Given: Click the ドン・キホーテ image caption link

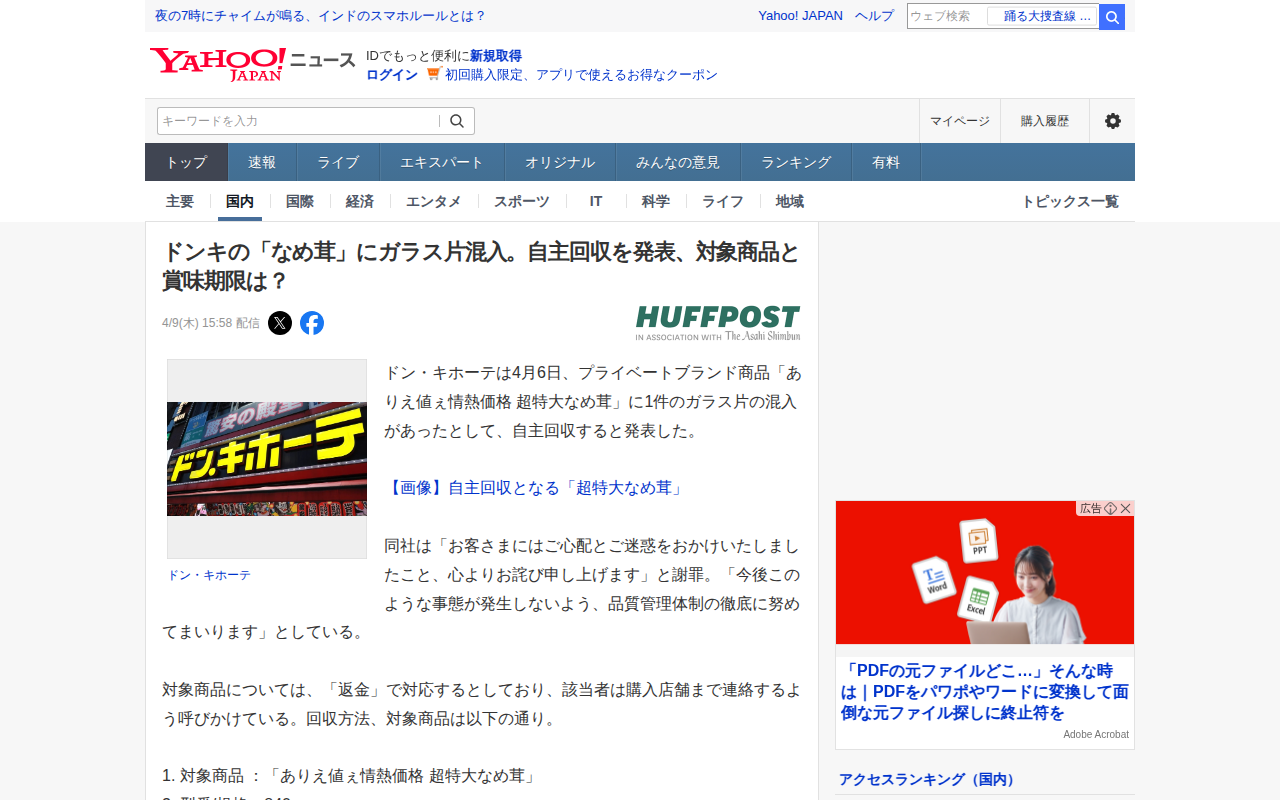Looking at the screenshot, I should [209, 575].
